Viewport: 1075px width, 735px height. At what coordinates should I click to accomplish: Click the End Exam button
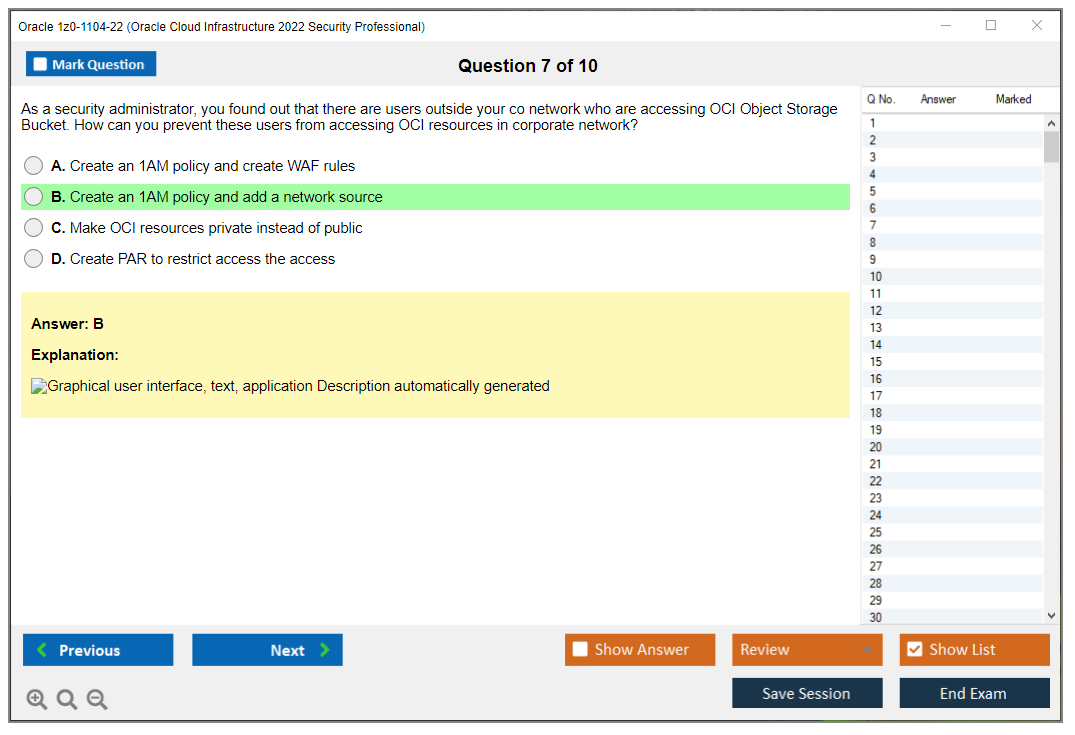[x=974, y=693]
